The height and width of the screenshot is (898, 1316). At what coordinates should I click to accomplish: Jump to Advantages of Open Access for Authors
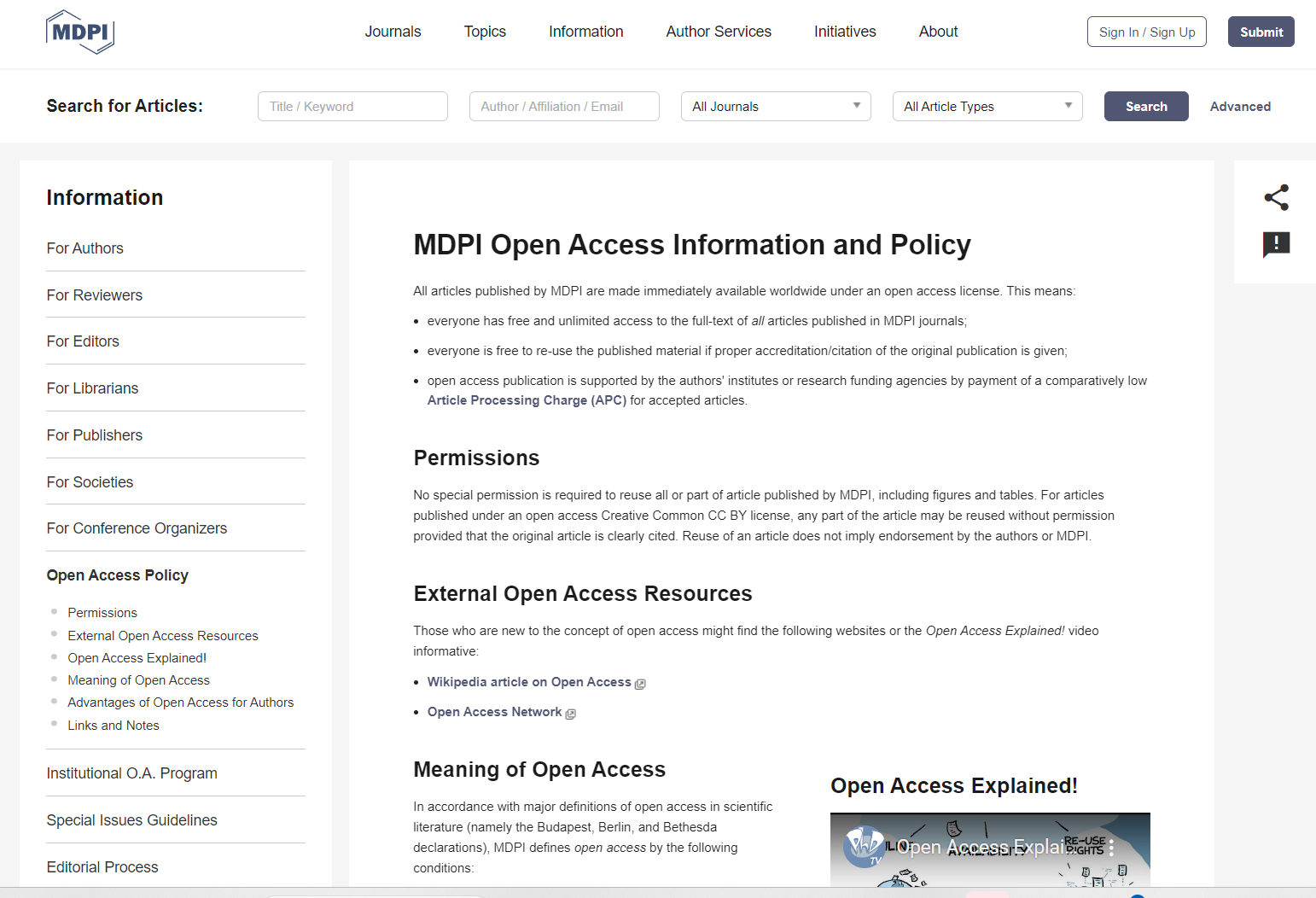(x=181, y=703)
